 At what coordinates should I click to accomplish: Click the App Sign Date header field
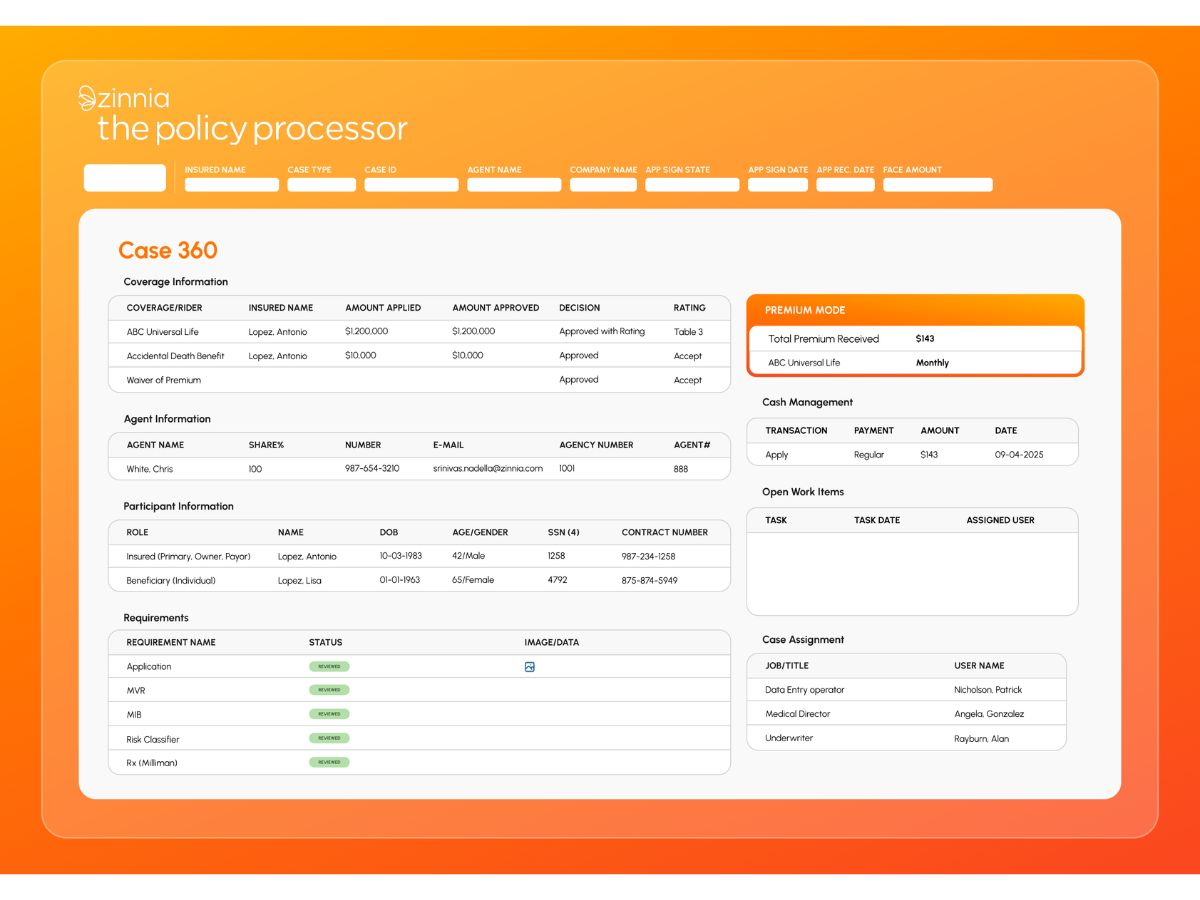click(778, 185)
